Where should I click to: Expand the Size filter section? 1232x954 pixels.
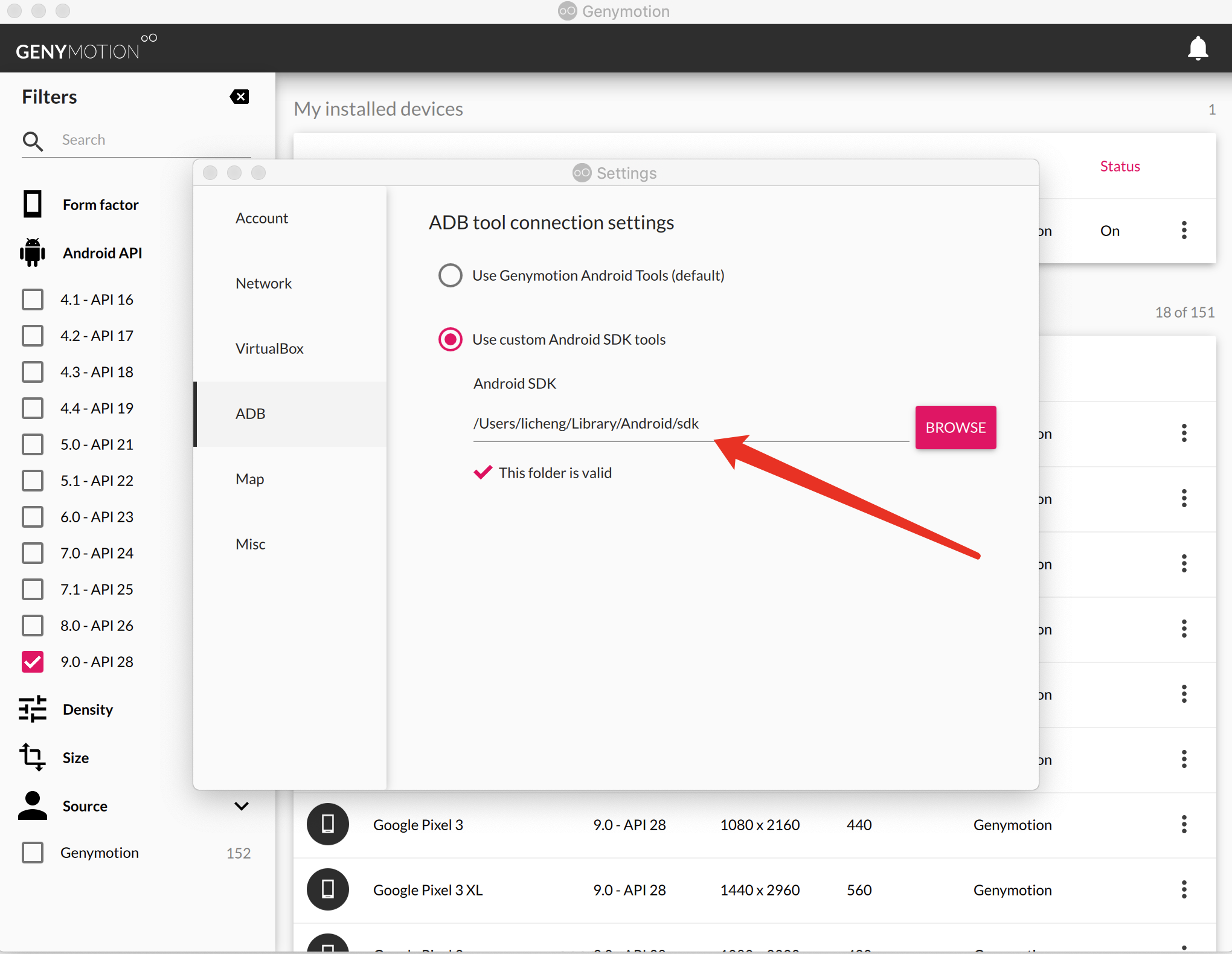coord(76,758)
